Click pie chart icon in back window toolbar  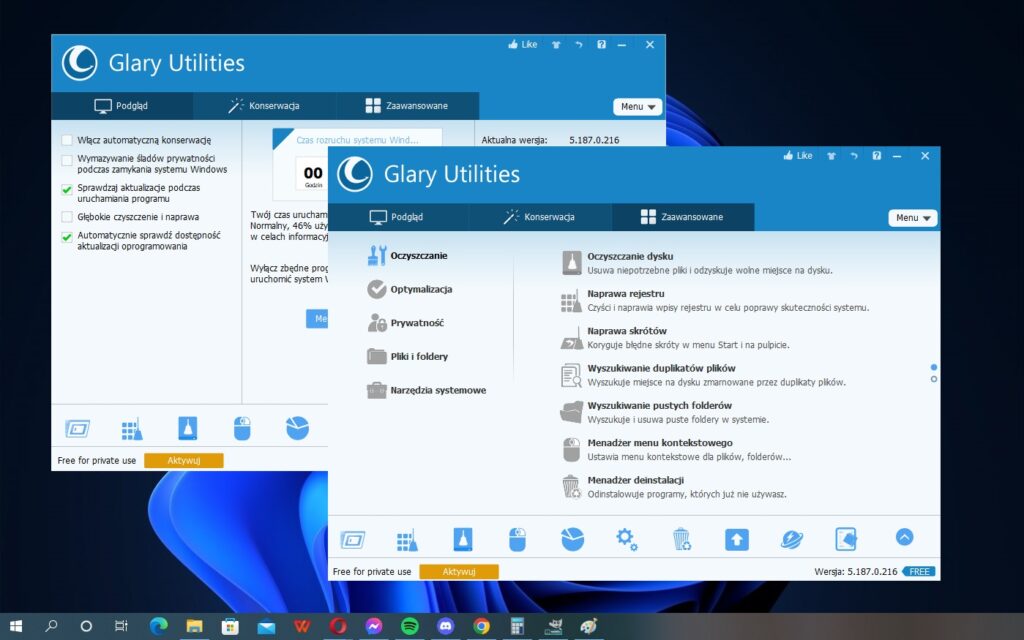297,428
